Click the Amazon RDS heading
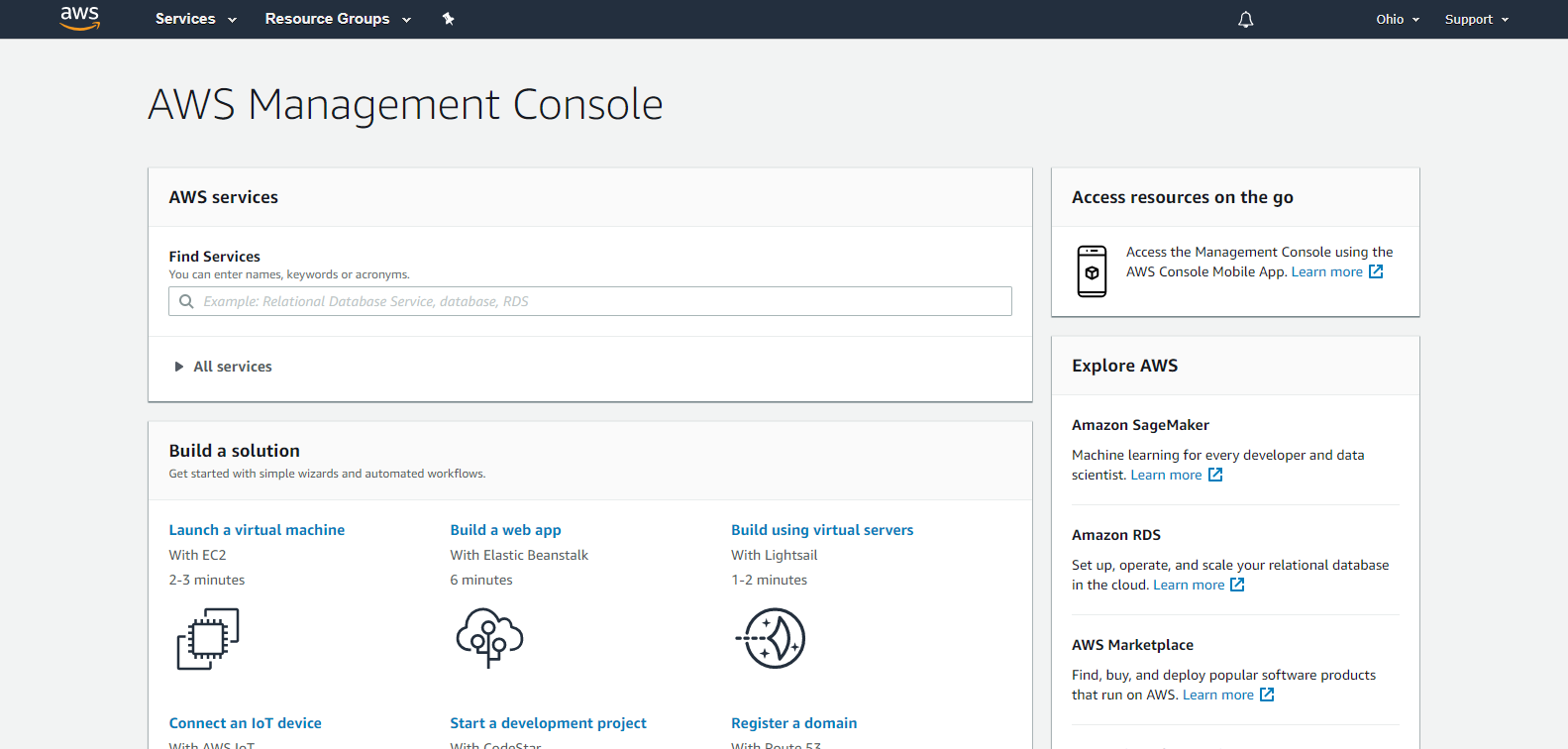1568x749 pixels. [1116, 535]
